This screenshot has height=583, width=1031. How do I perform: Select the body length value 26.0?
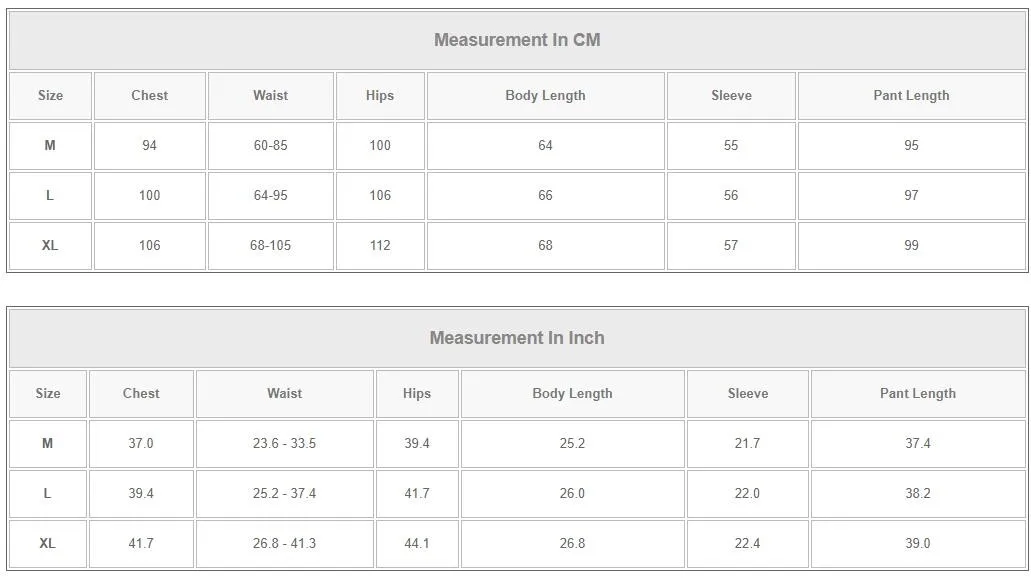tap(572, 494)
